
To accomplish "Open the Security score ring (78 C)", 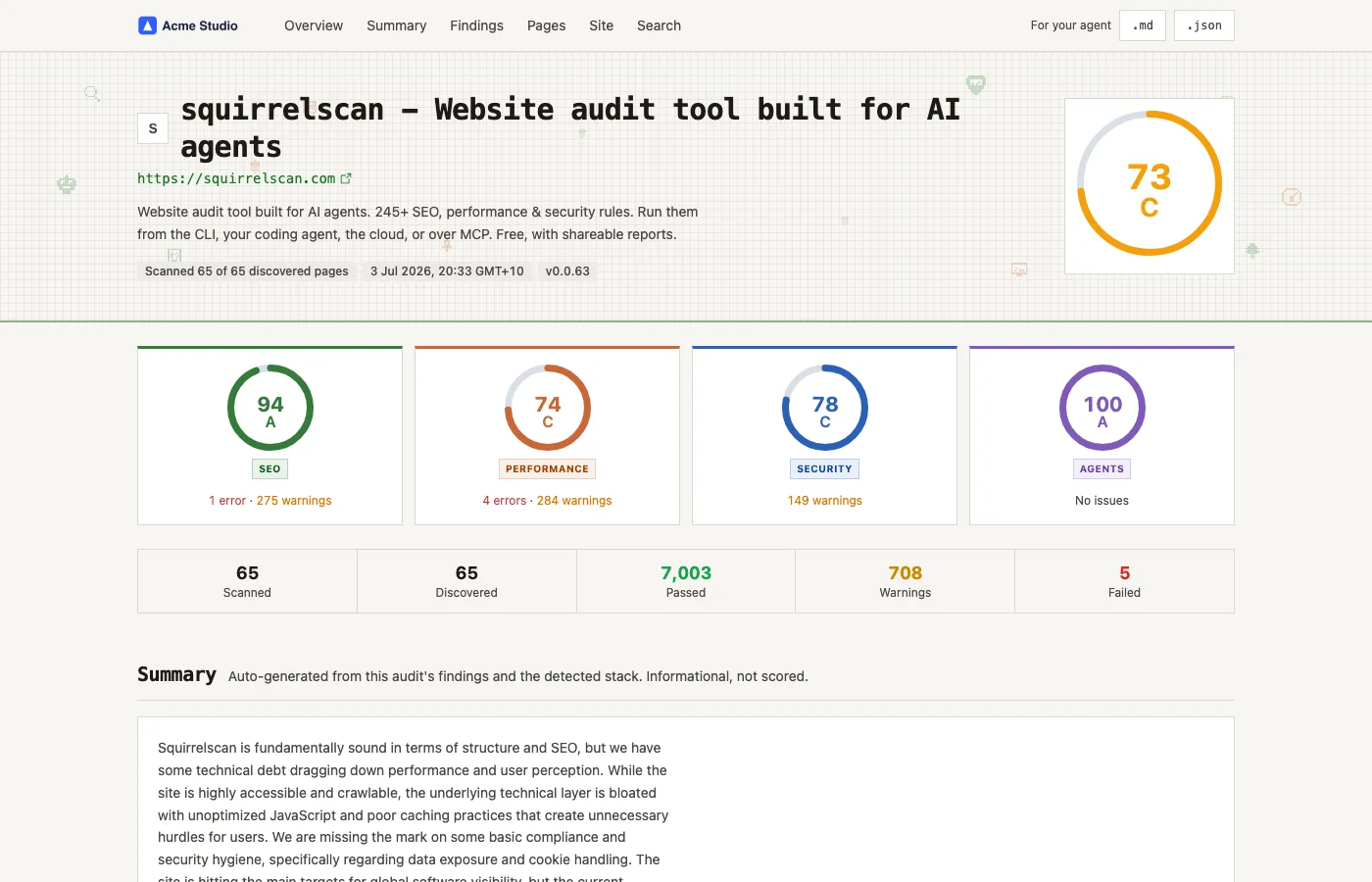I will tap(825, 408).
